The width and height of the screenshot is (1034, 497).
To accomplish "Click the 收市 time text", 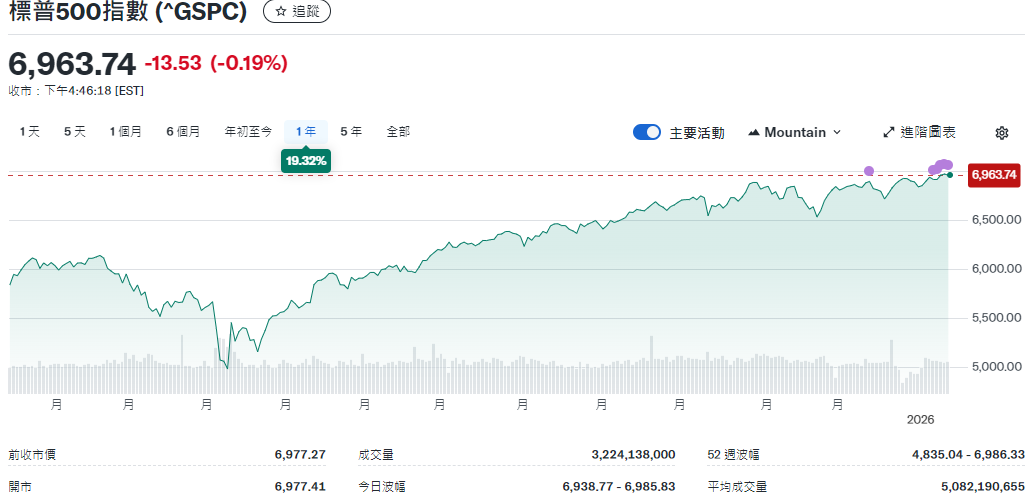I will [76, 91].
